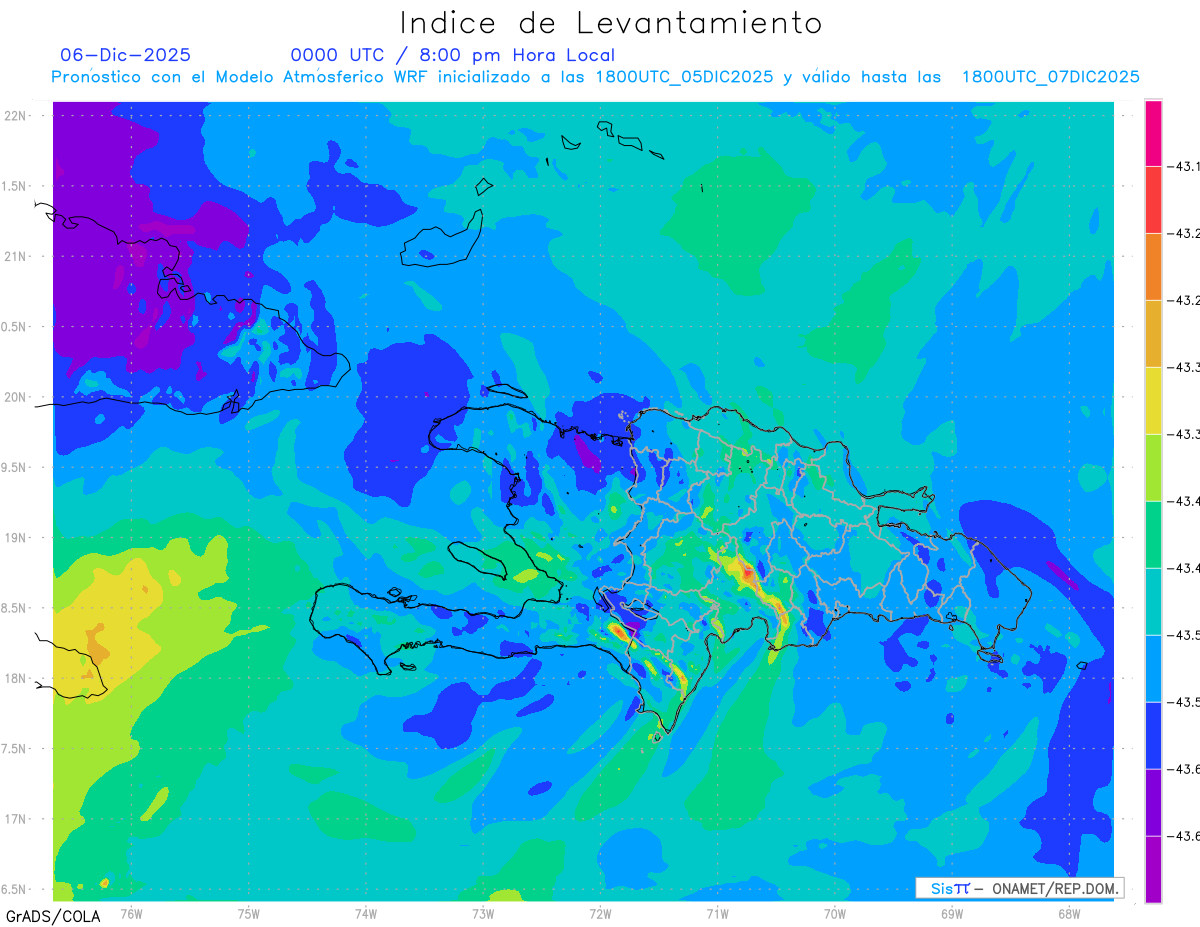Click the "20N" latitude label

17,397
